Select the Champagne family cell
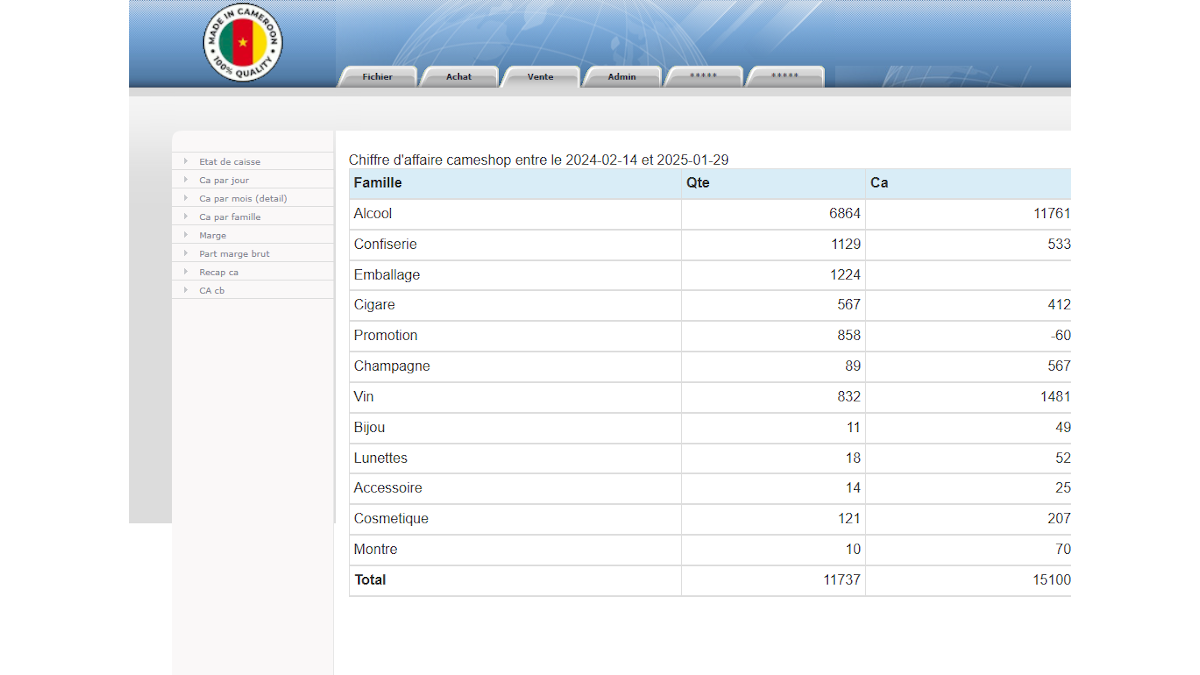Screen dimensions: 1200x675 click(516, 367)
